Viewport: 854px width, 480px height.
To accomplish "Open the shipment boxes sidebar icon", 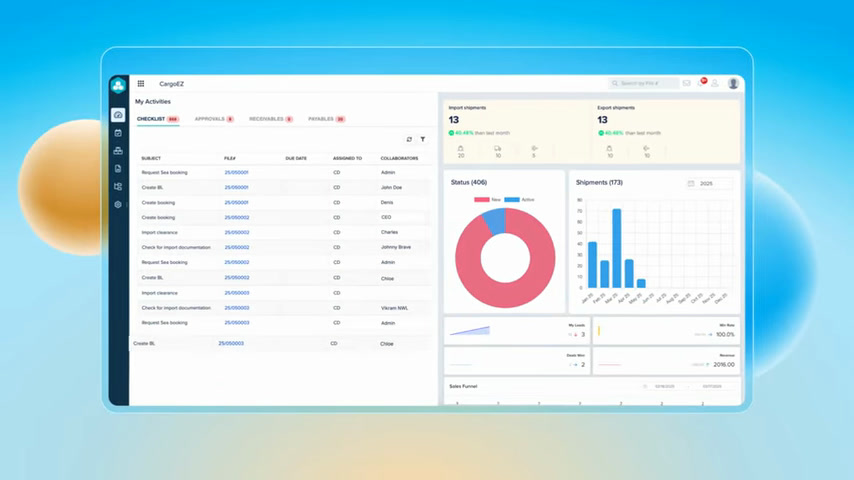I will click(118, 151).
